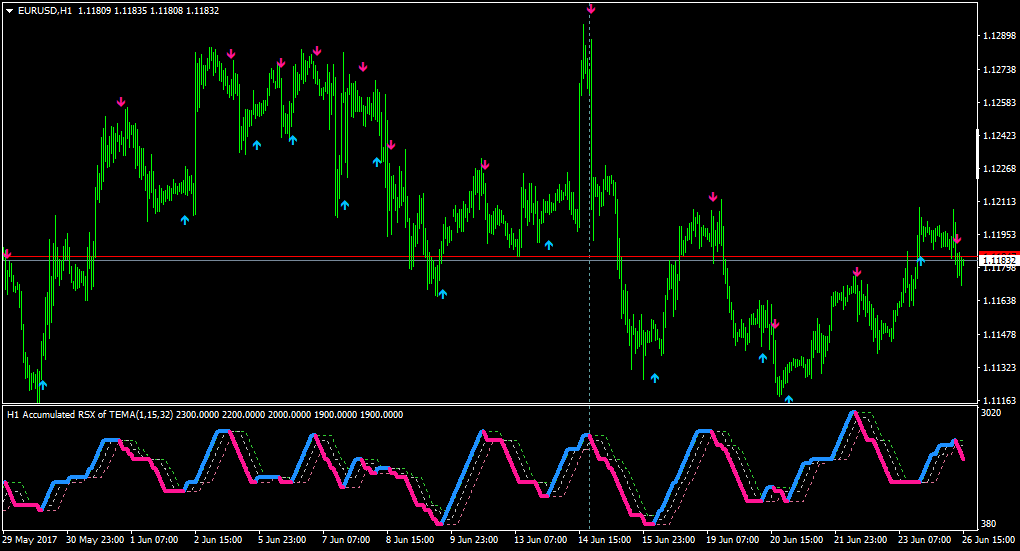Click indicator scale value 3020
This screenshot has height=551, width=1020.
(x=991, y=413)
